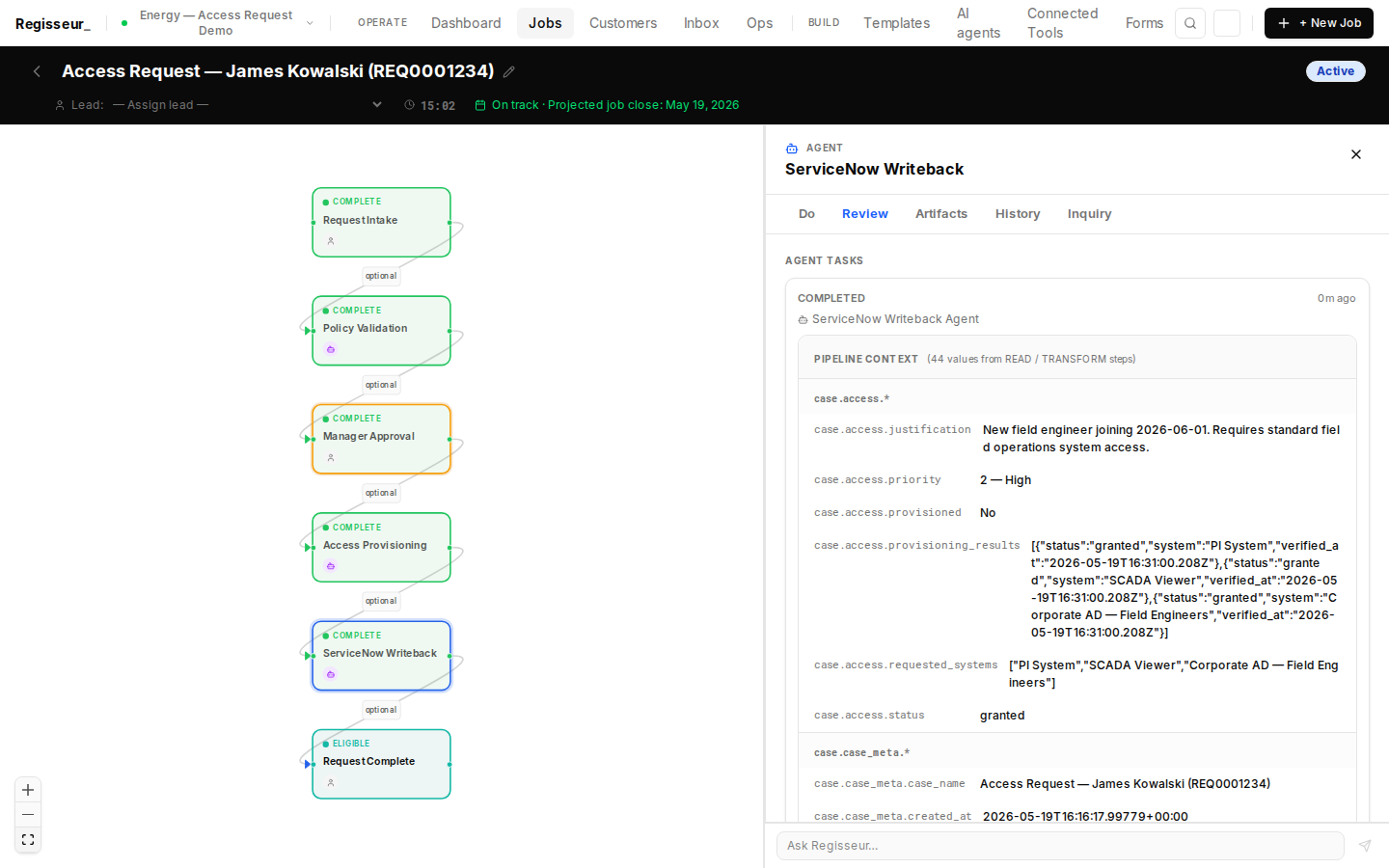The image size is (1389, 868).
Task: Click the 0m ago timestamp
Action: 1337,299
